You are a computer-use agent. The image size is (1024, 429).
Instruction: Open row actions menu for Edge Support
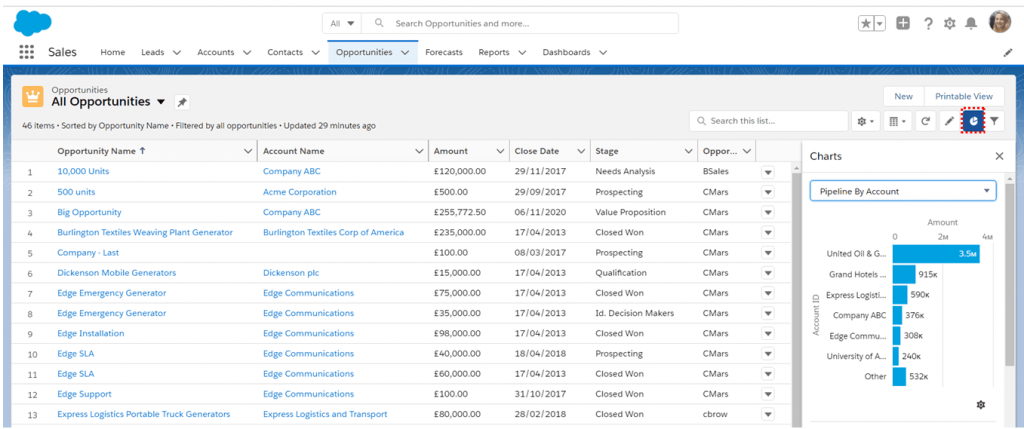767,394
